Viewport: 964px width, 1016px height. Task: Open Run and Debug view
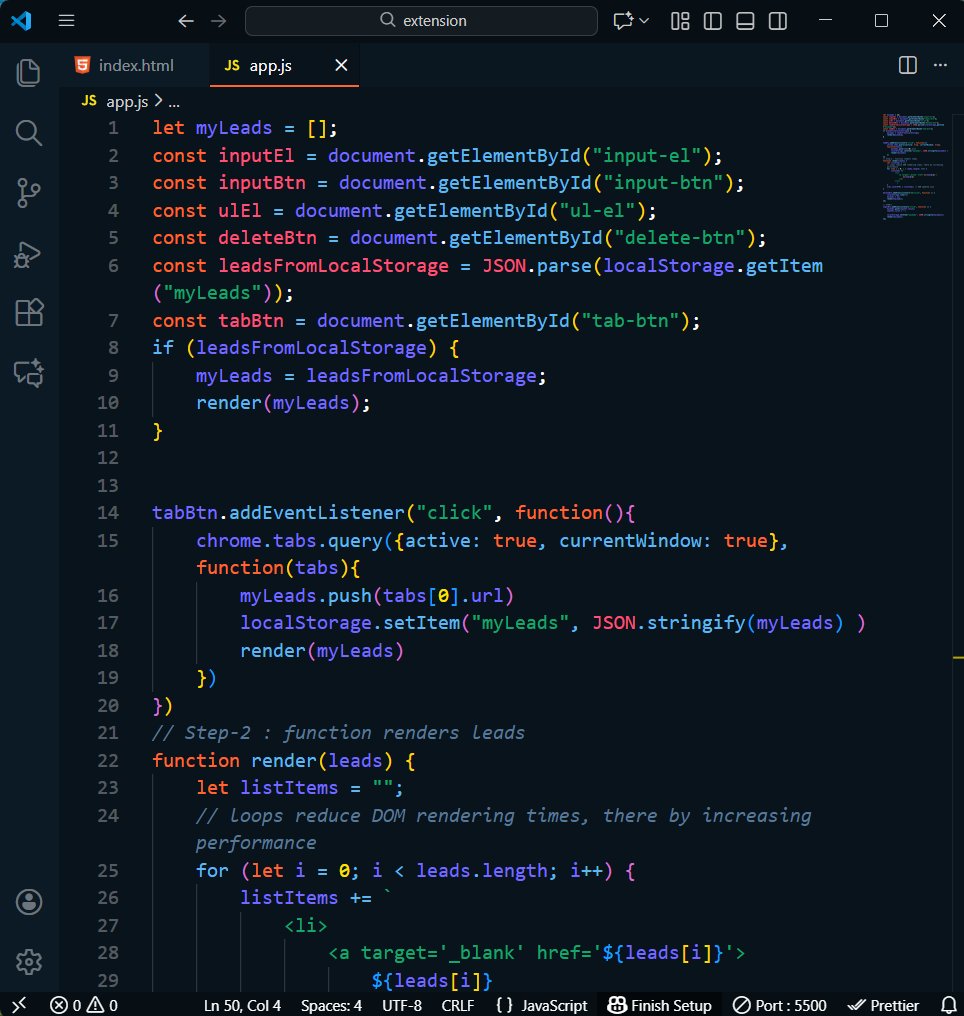coord(29,254)
